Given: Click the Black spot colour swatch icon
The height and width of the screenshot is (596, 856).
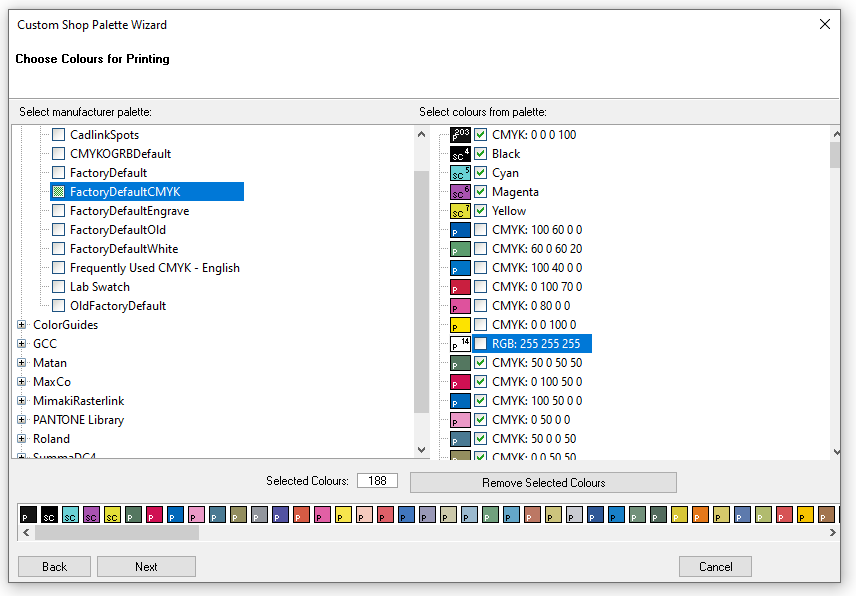Looking at the screenshot, I should tap(460, 154).
